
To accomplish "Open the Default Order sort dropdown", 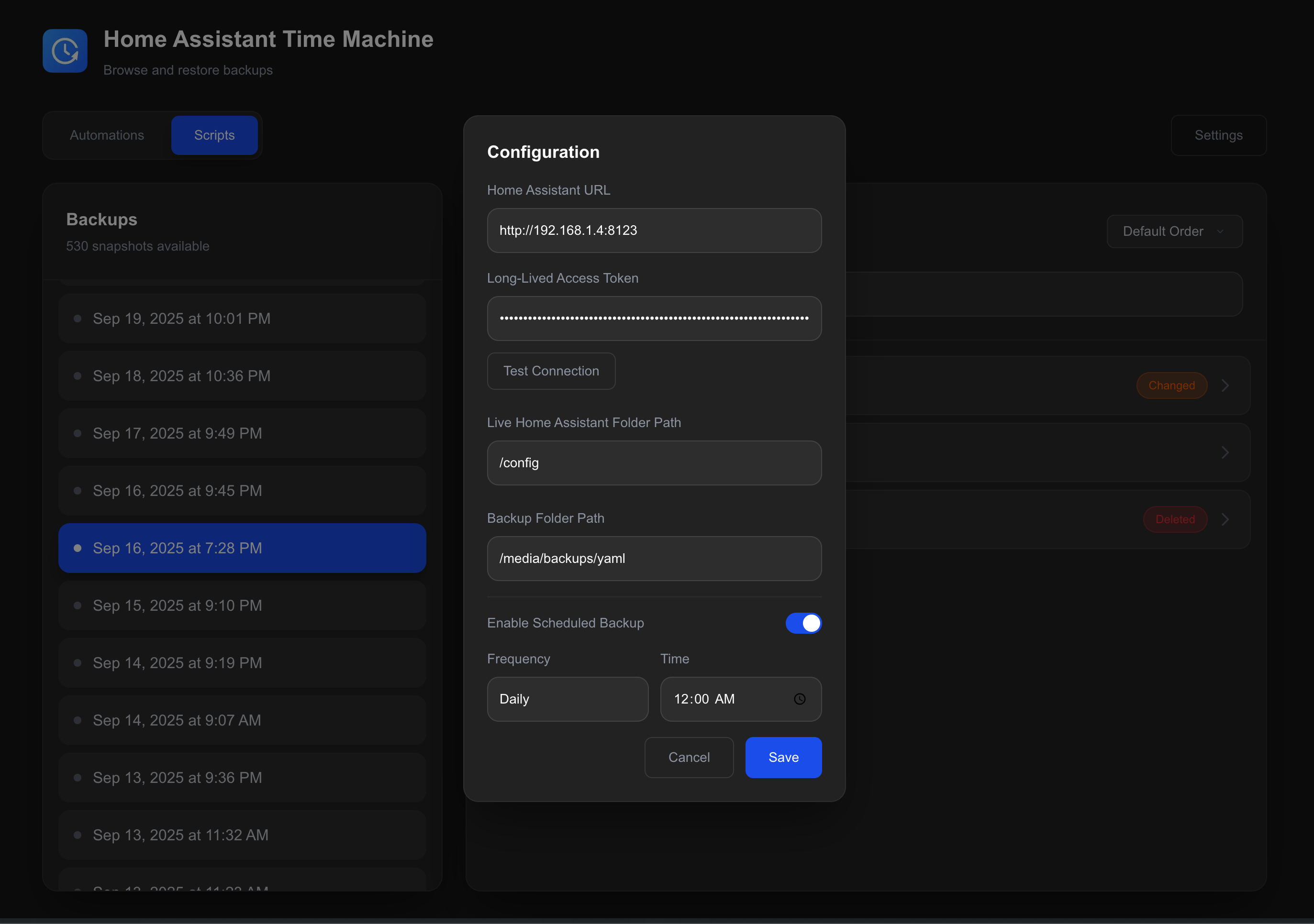I will point(1174,231).
